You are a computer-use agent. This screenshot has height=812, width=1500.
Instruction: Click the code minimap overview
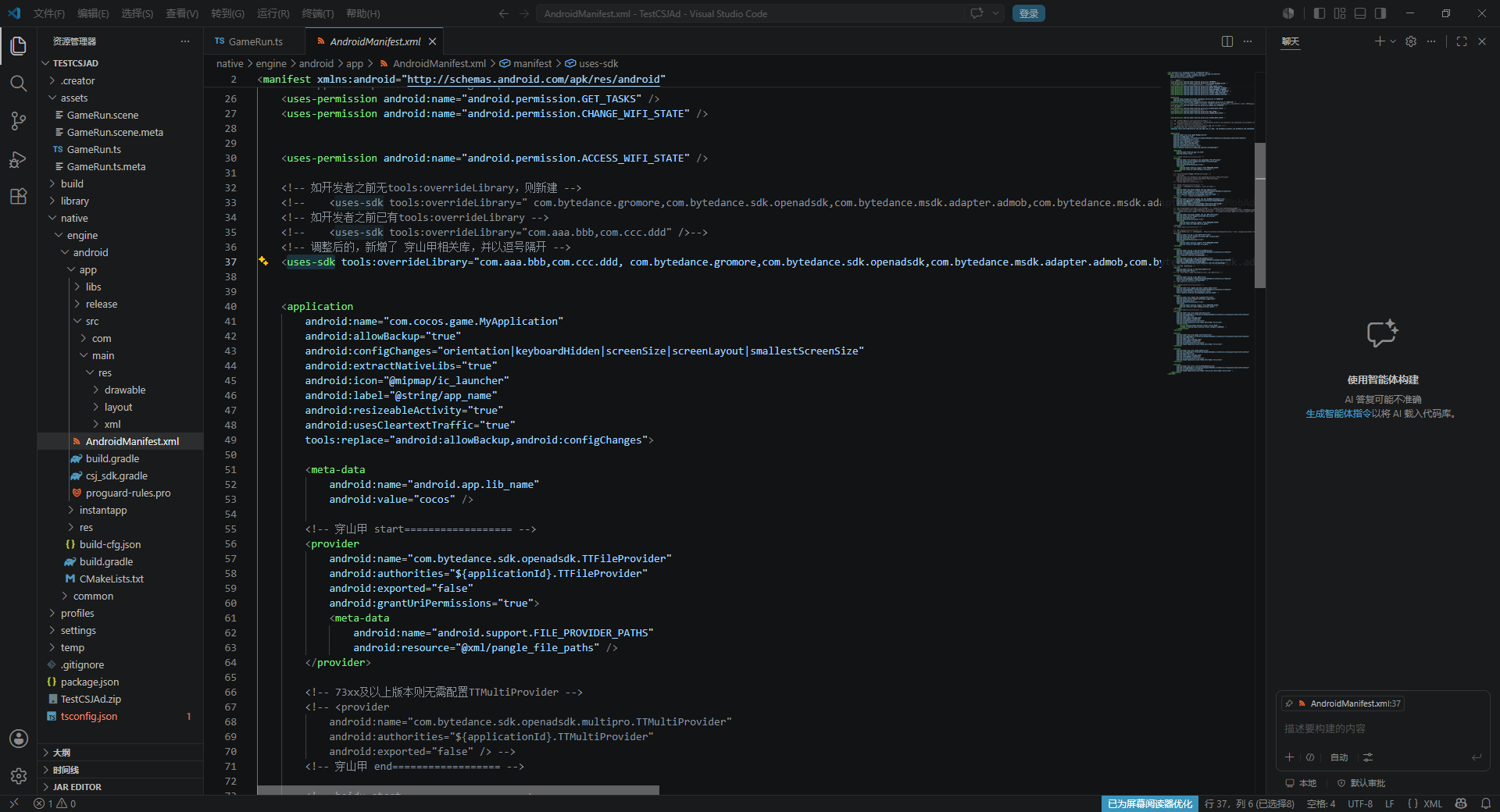coord(1209,223)
